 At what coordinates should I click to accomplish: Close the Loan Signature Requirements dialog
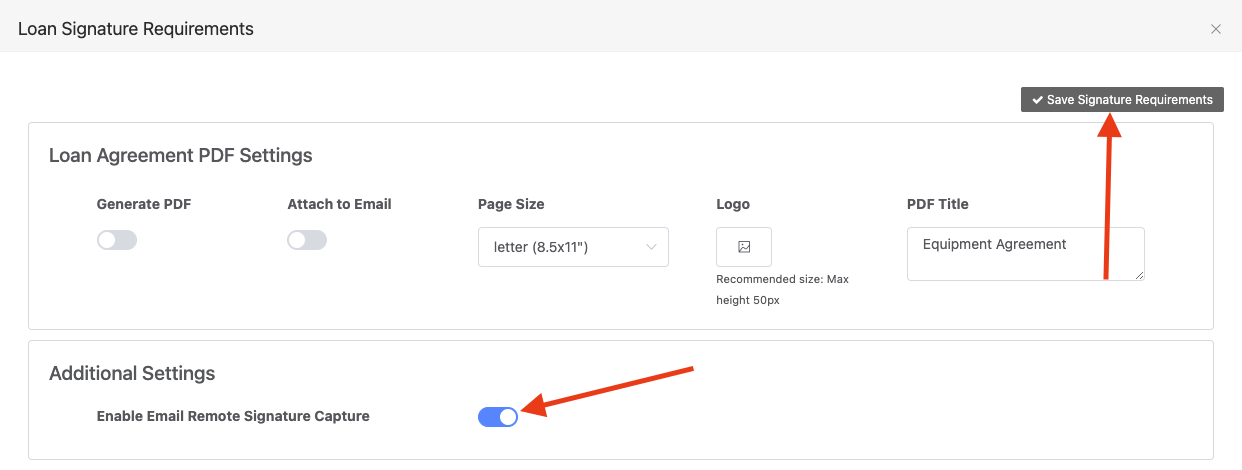pyautogui.click(x=1216, y=29)
